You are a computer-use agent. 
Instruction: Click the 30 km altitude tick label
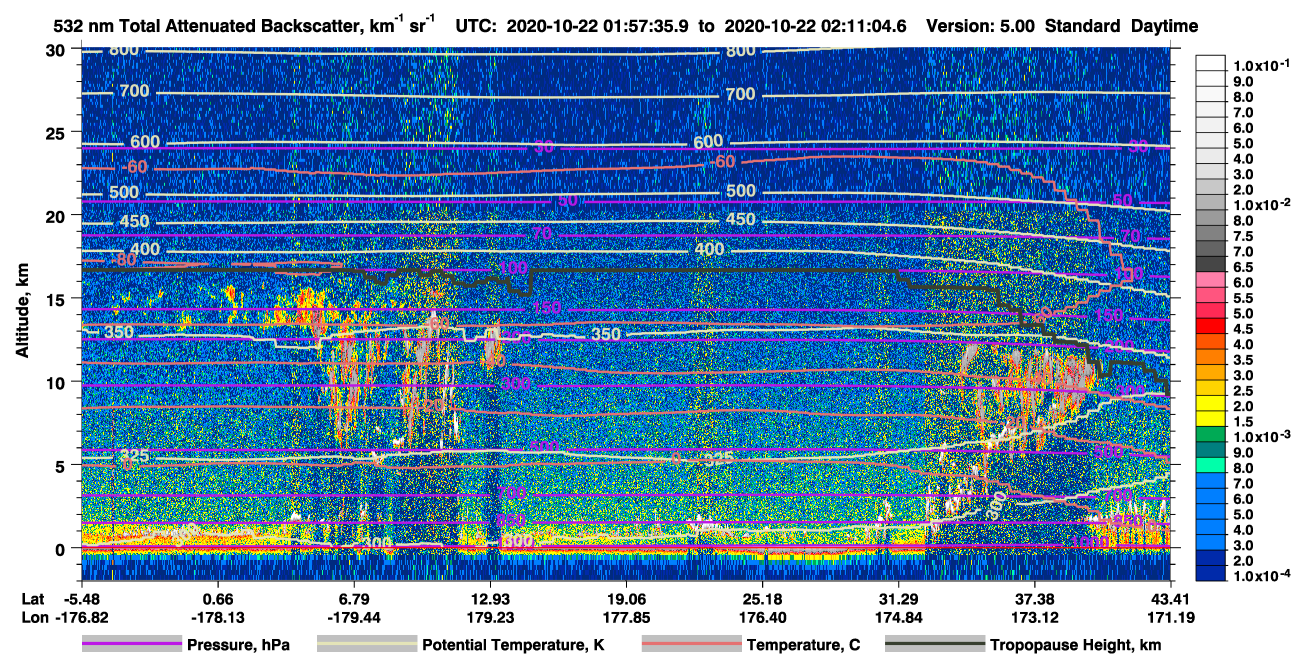point(61,49)
